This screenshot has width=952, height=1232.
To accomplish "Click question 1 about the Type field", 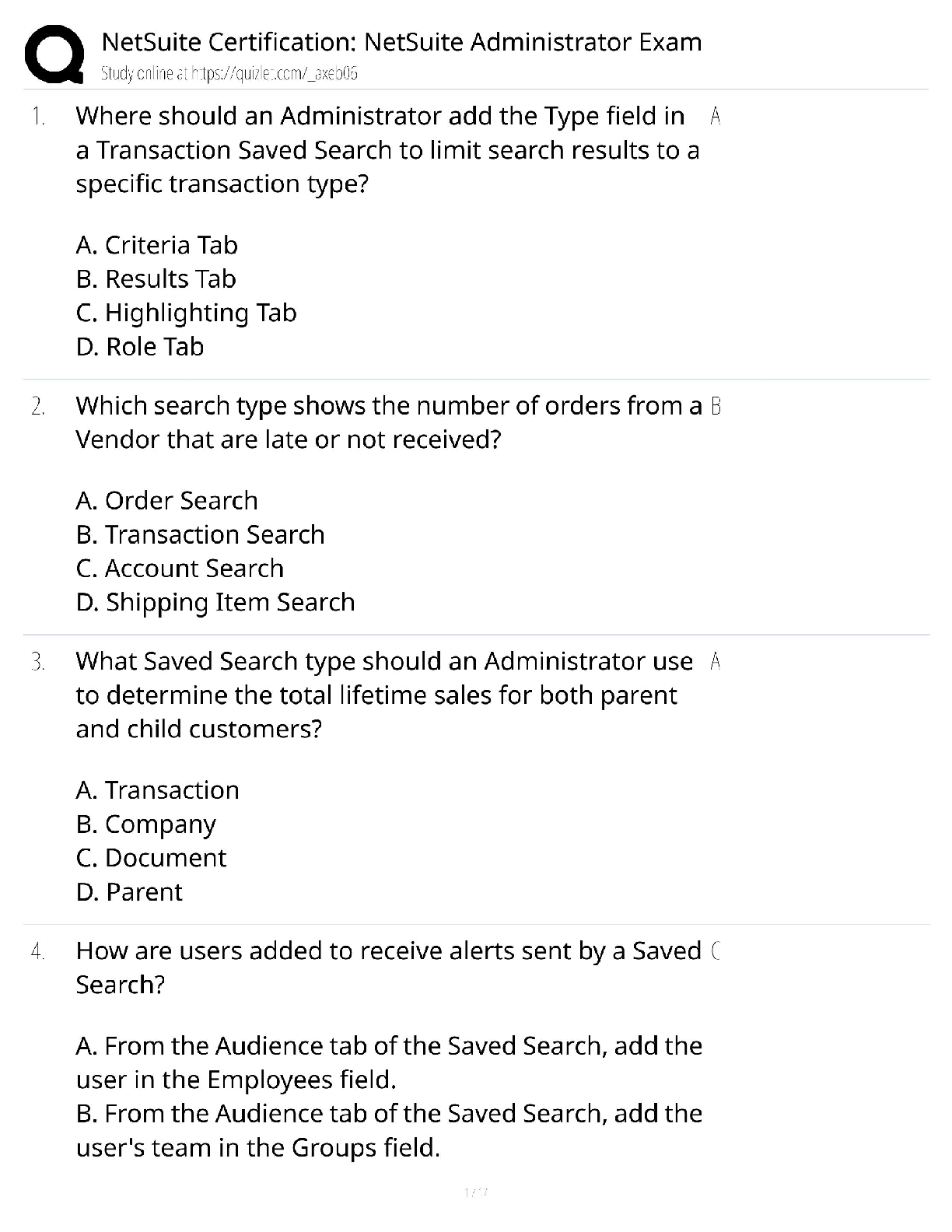I will tap(387, 149).
